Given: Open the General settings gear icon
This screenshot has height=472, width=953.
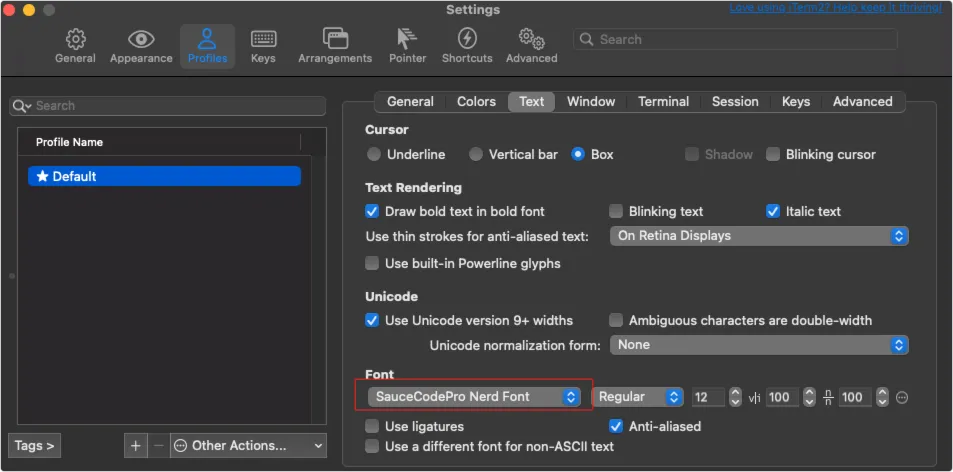Looking at the screenshot, I should point(75,40).
